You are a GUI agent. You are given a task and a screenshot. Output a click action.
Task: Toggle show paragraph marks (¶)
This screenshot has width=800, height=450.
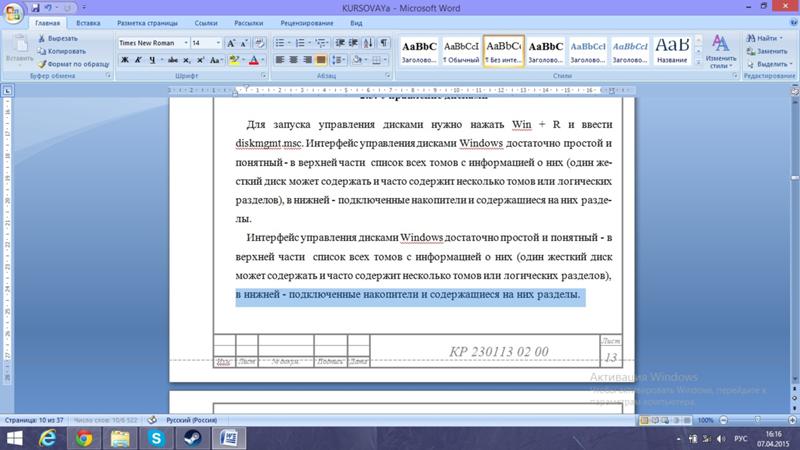coord(383,43)
